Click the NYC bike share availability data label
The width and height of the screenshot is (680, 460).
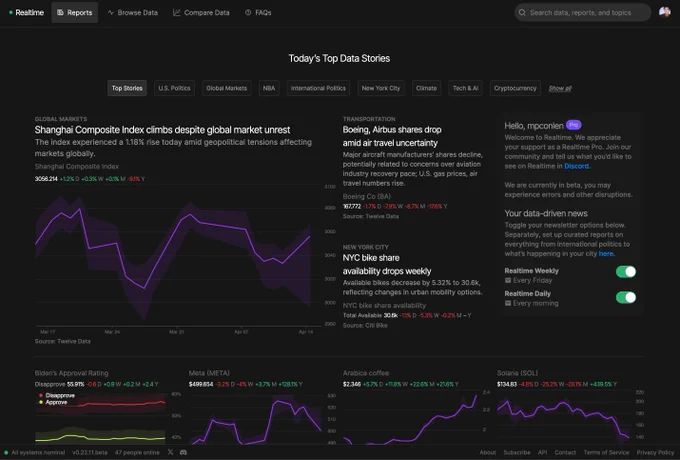coord(384,305)
